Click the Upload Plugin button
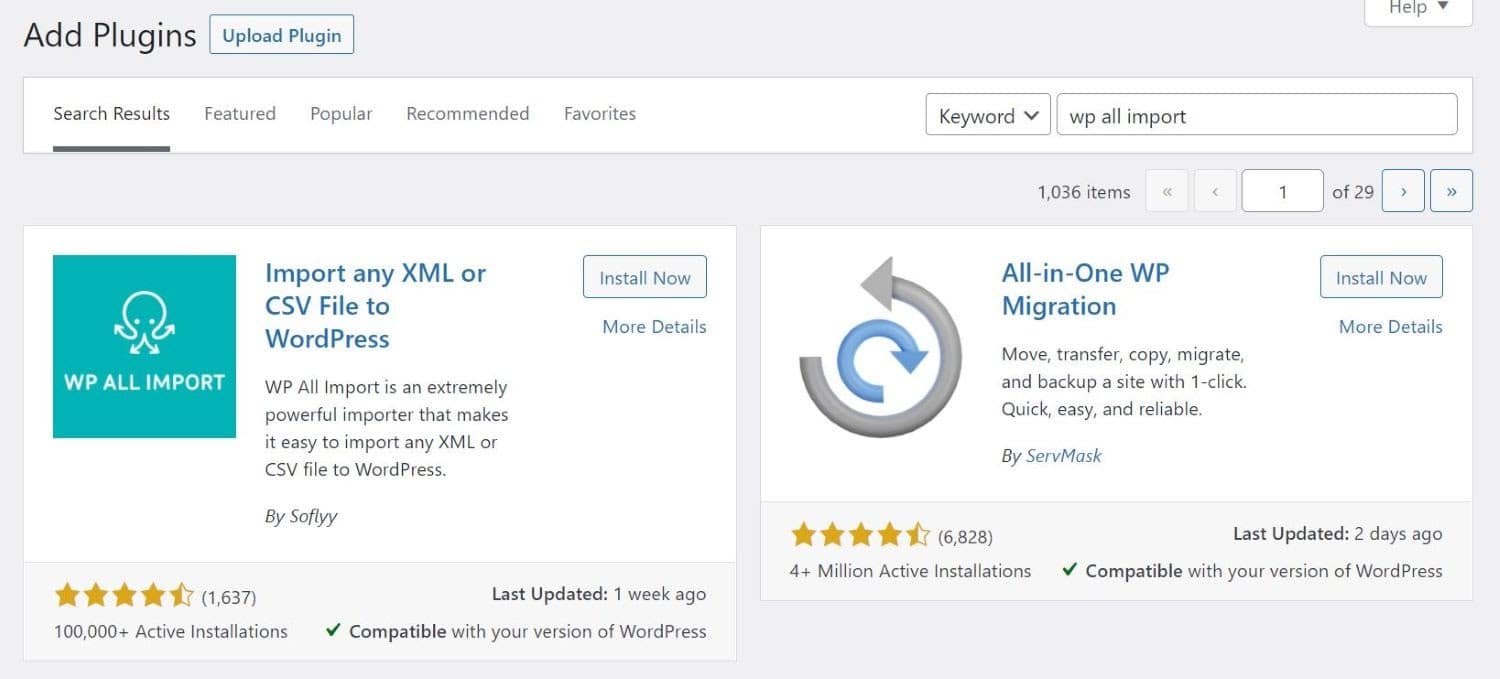Viewport: 1500px width, 679px height. pyautogui.click(x=281, y=35)
